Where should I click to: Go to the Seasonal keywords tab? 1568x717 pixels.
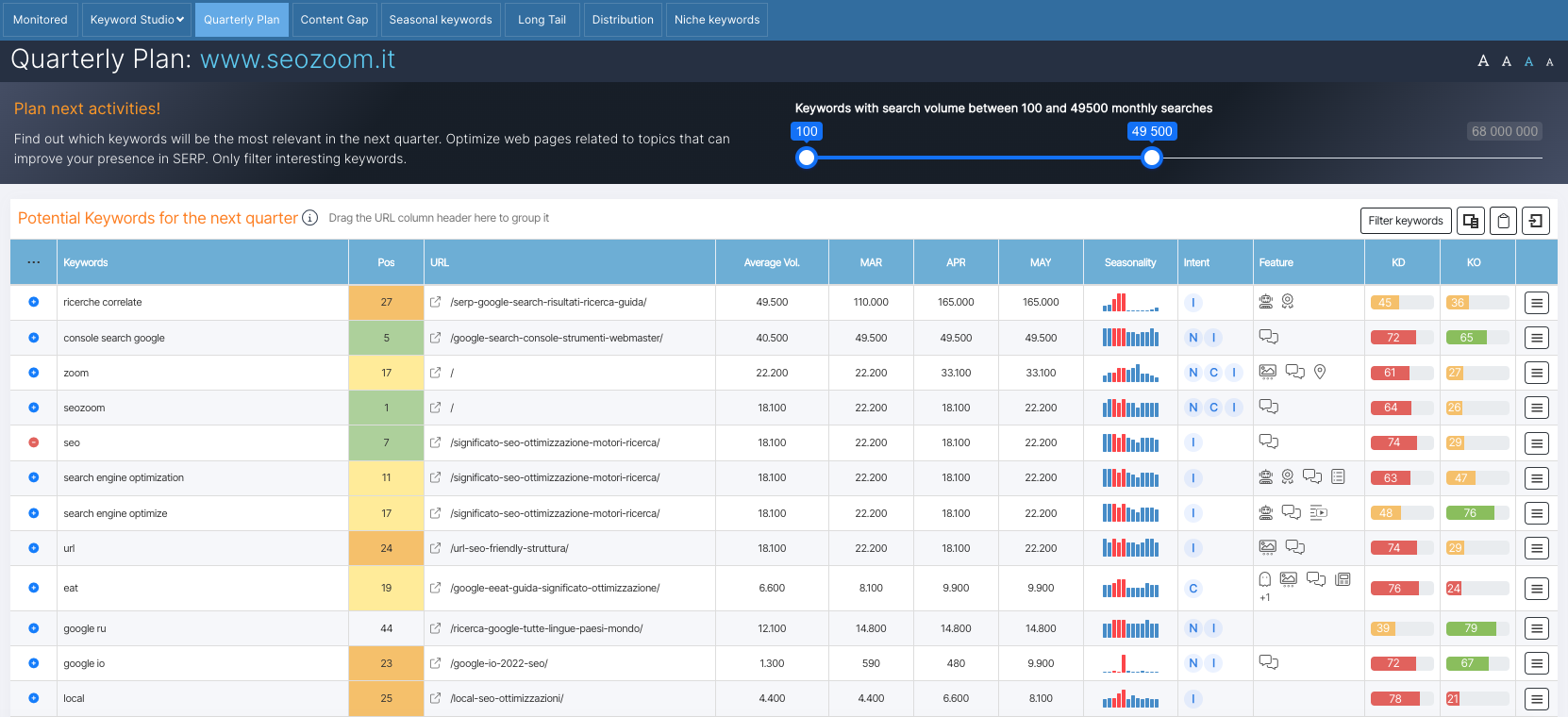point(441,20)
